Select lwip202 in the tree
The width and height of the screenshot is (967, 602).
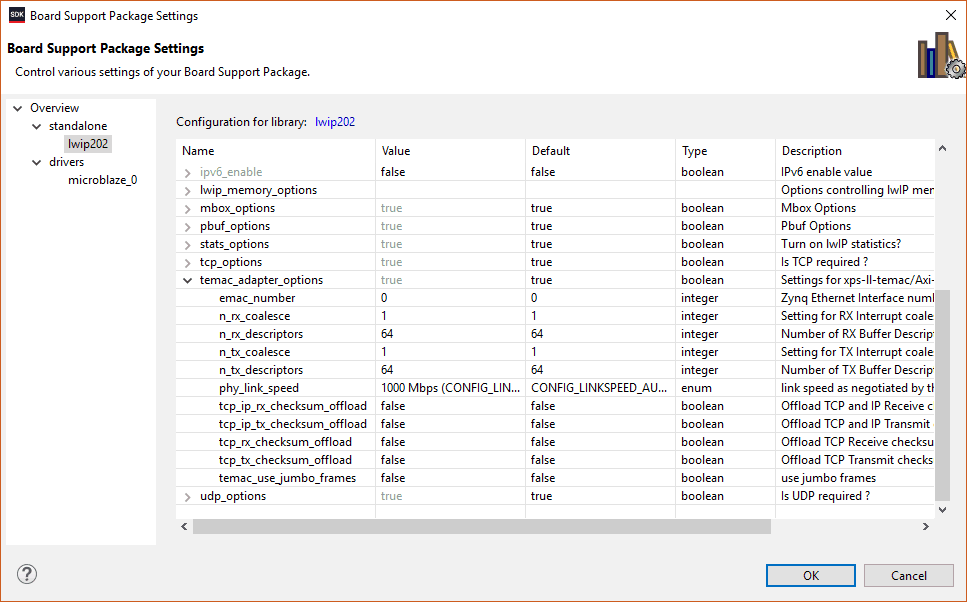coord(88,144)
